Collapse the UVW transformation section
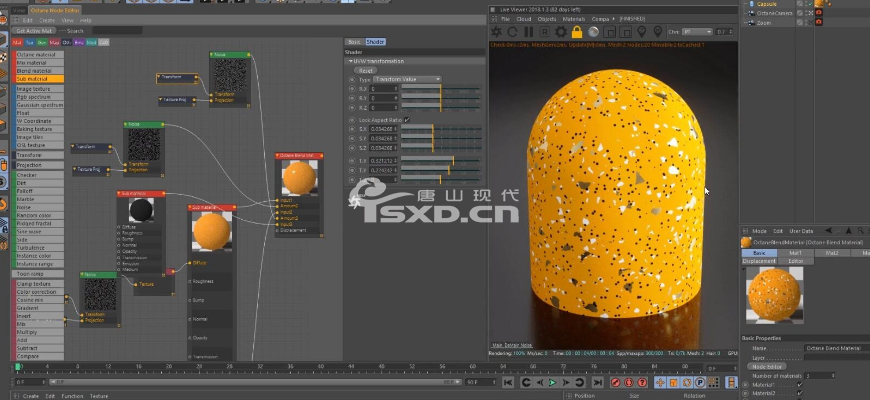 point(349,63)
